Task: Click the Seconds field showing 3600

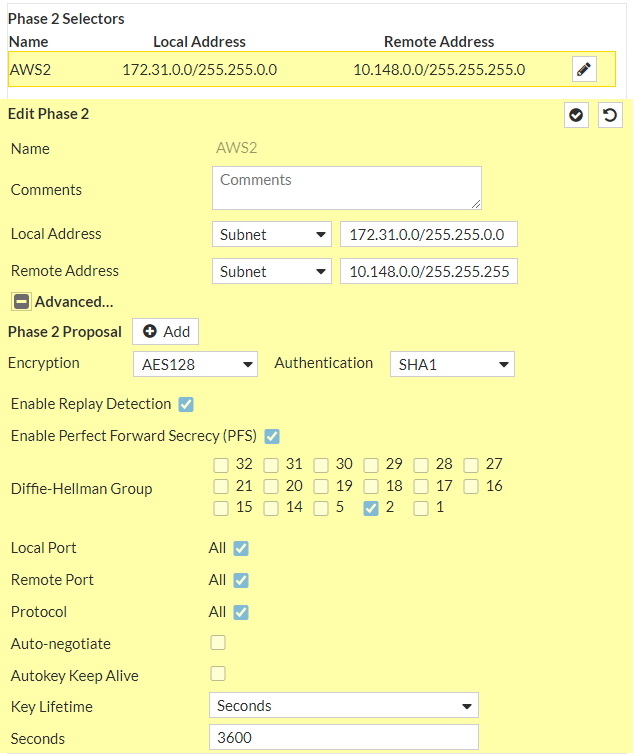Action: pyautogui.click(x=344, y=738)
